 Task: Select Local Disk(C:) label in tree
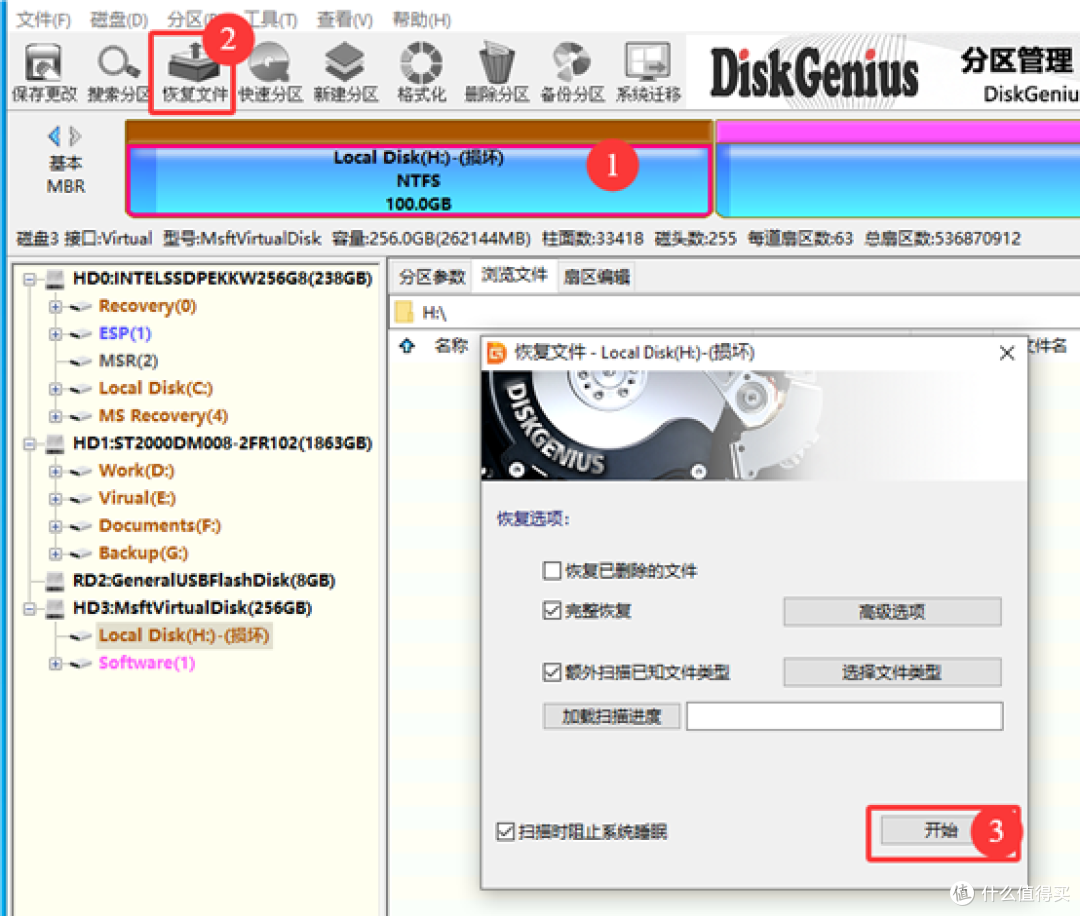coord(156,389)
